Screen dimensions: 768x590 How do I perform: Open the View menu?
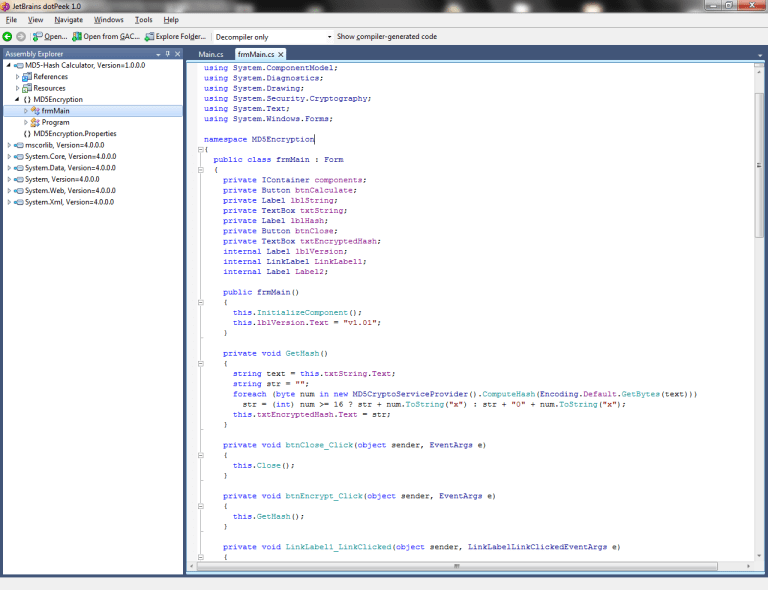coord(35,20)
